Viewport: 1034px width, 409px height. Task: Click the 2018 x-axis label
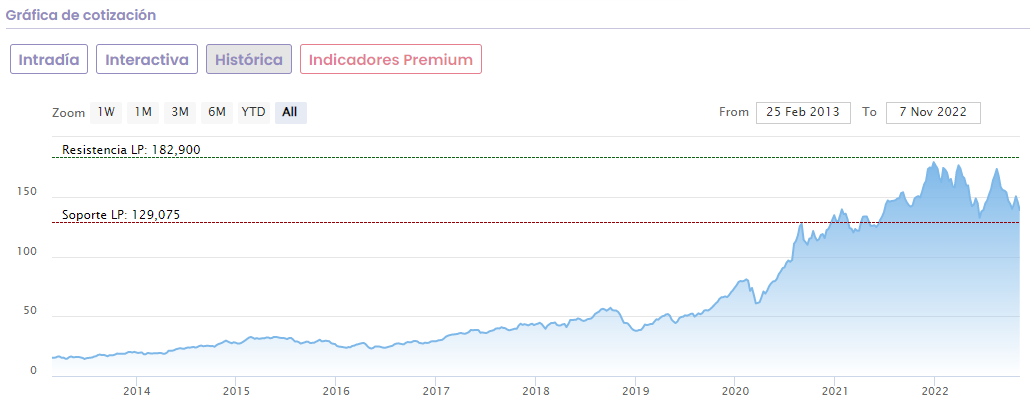[x=536, y=390]
